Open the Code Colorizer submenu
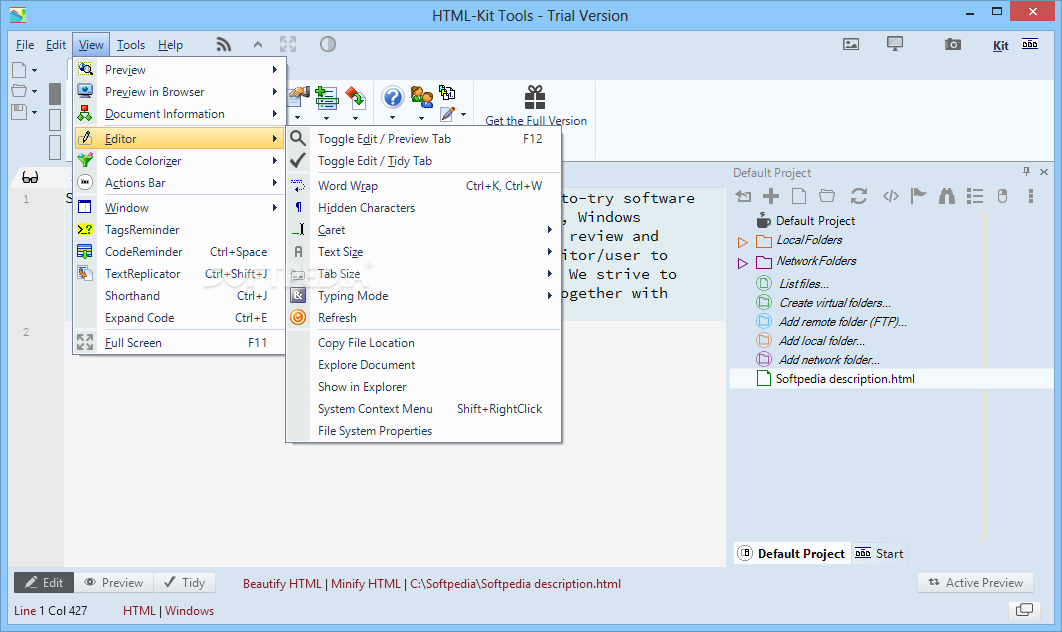This screenshot has height=632, width=1062. [179, 161]
